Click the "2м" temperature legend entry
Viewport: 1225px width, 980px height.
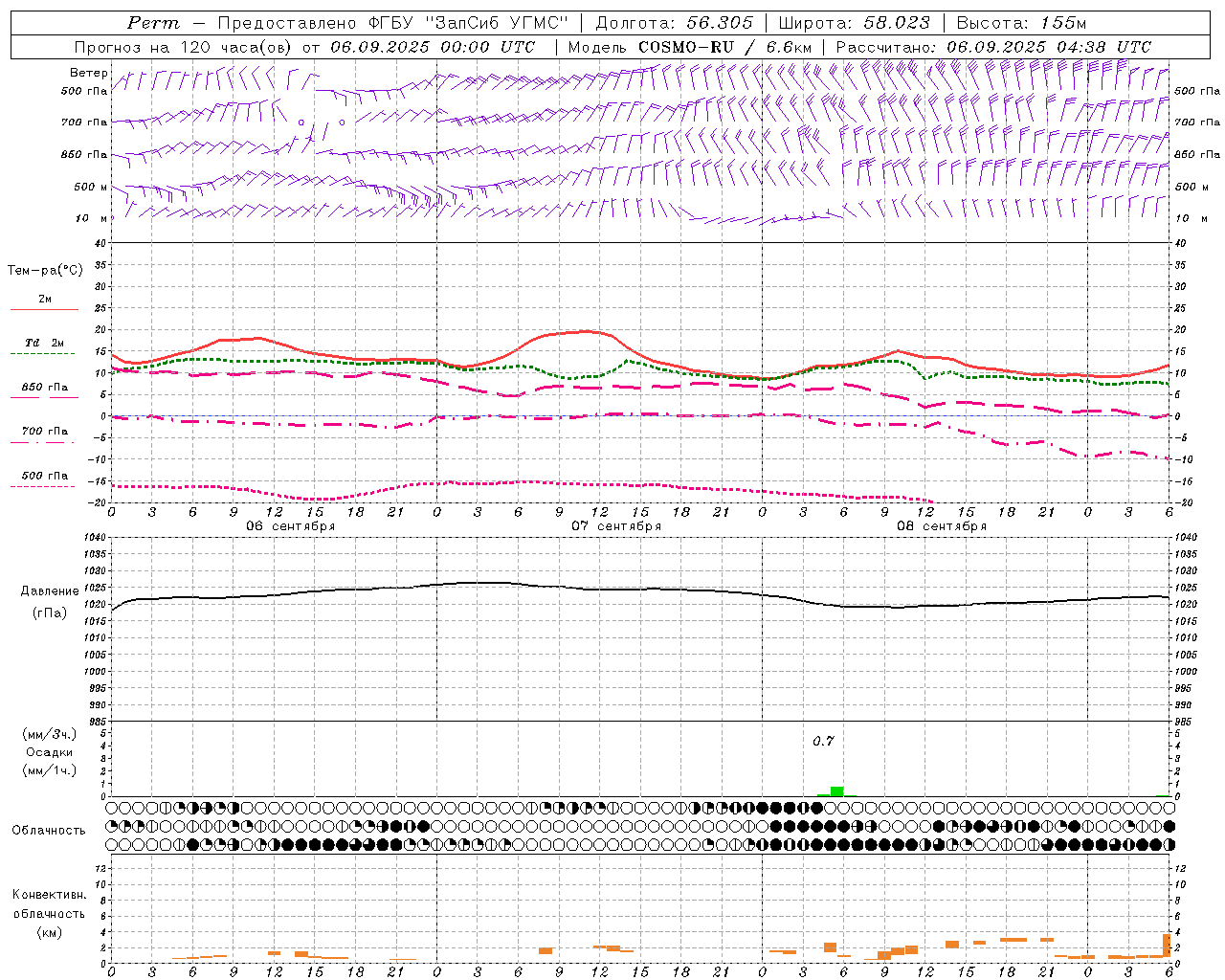coord(45,300)
